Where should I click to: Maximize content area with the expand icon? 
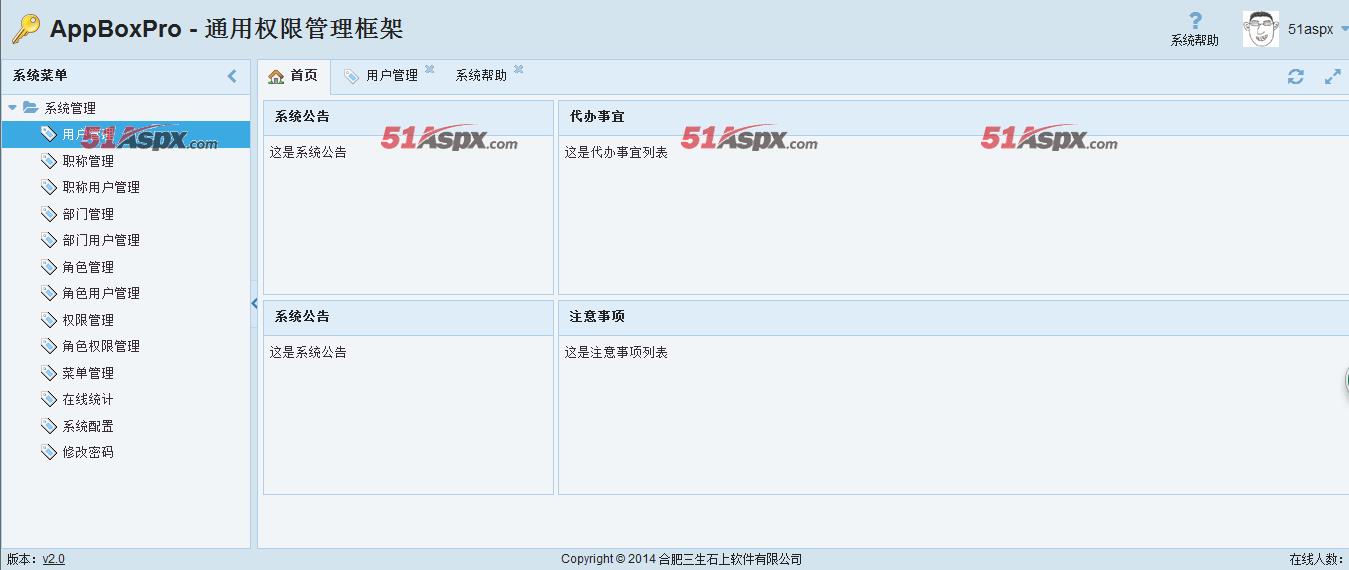[x=1332, y=76]
